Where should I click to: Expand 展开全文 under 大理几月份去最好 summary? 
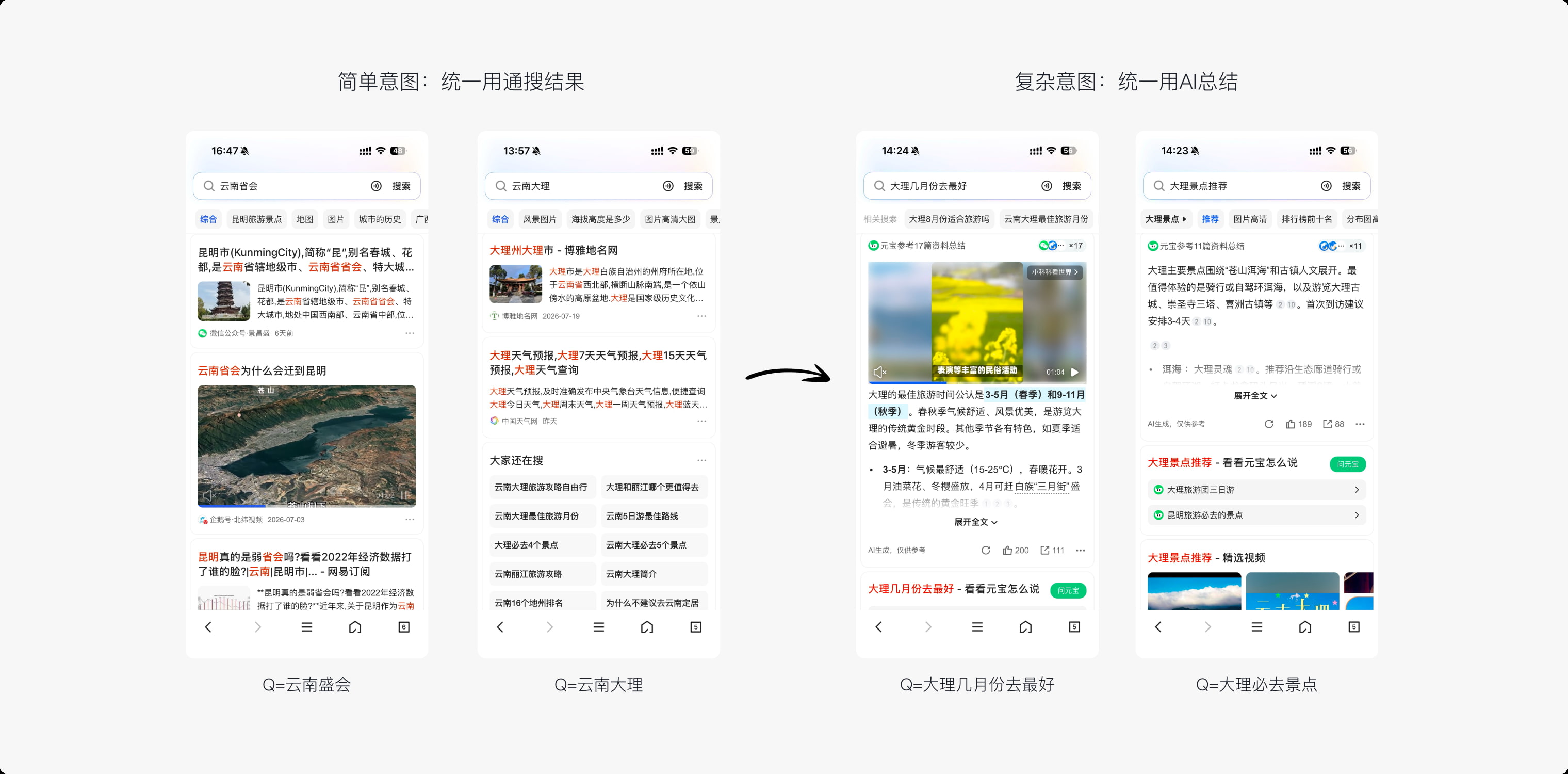pyautogui.click(x=976, y=522)
